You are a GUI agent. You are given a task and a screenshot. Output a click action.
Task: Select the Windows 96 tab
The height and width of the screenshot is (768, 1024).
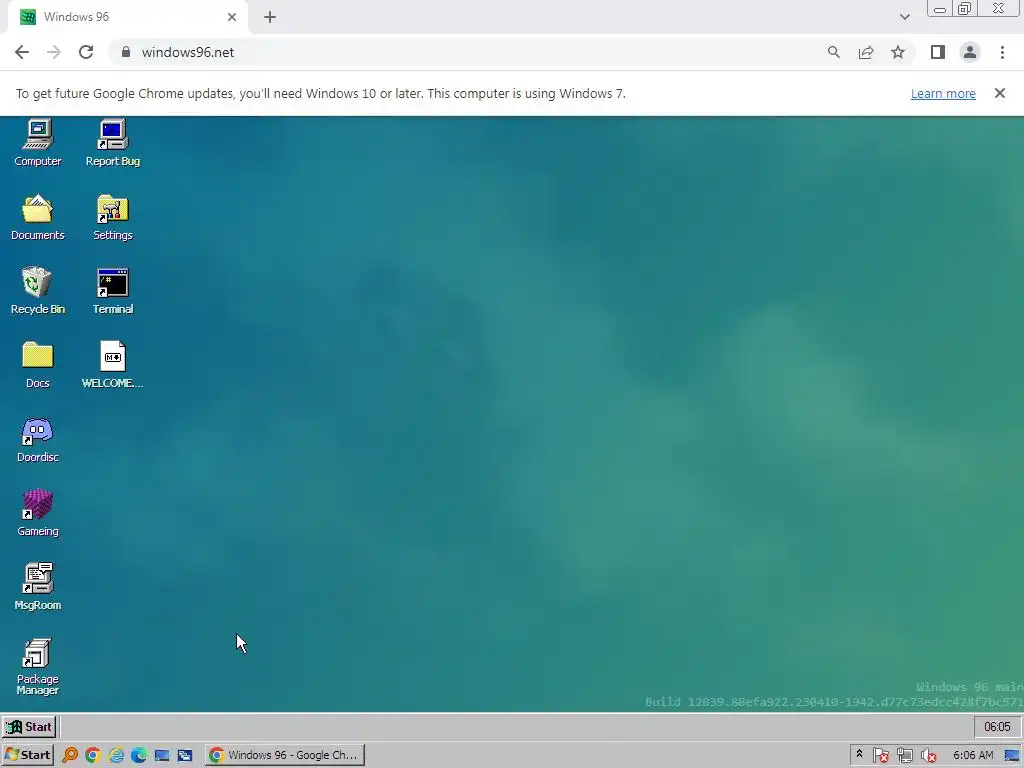click(x=127, y=17)
